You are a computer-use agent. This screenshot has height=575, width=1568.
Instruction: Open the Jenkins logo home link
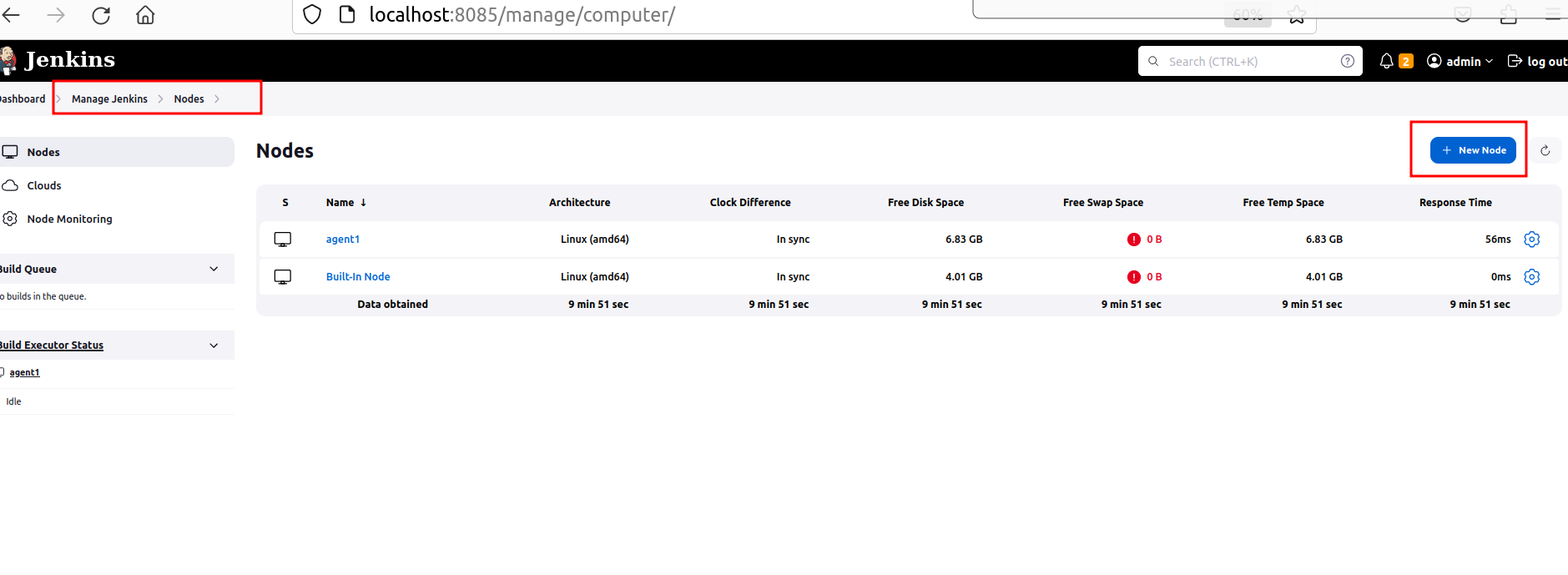click(x=58, y=60)
